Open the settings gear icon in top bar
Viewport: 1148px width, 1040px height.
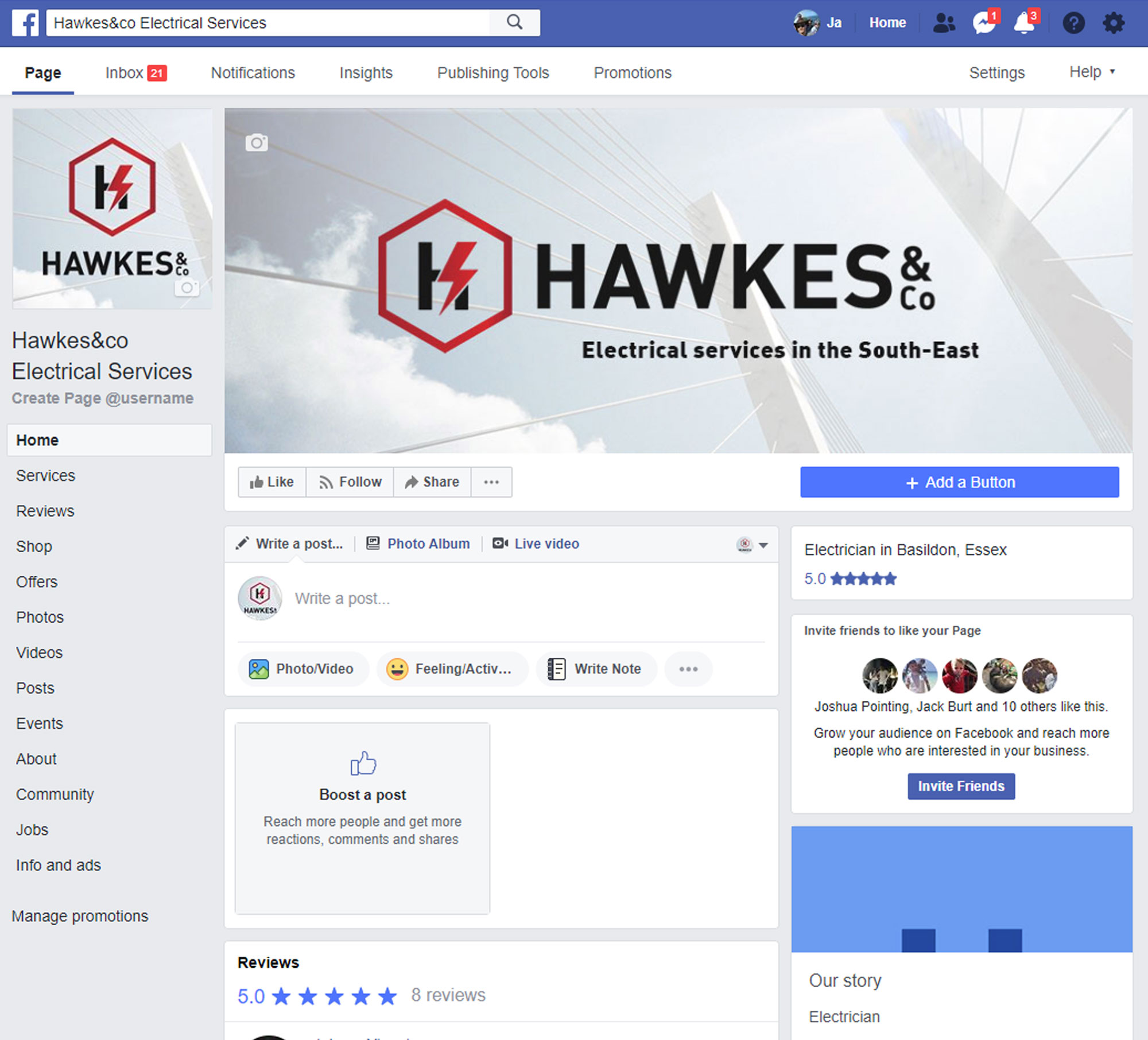(1114, 23)
